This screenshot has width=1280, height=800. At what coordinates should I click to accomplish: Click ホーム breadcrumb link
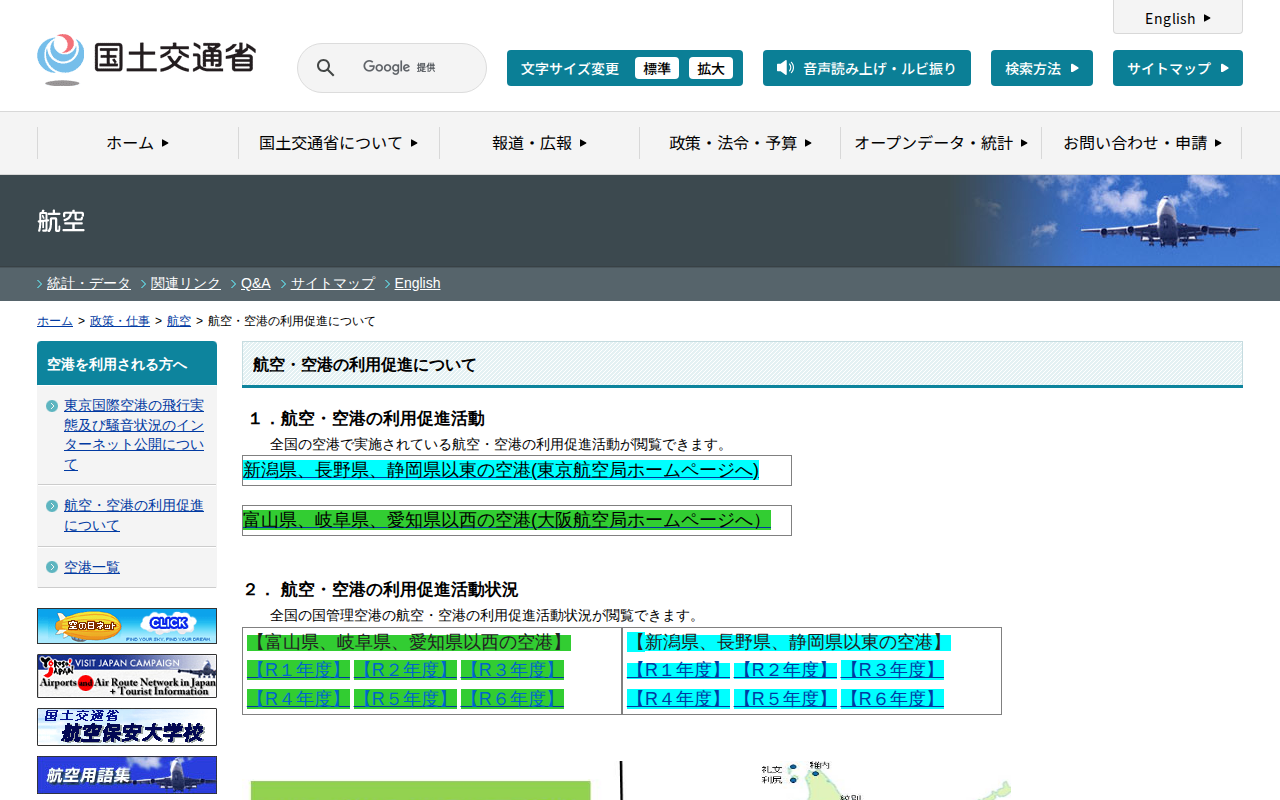pyautogui.click(x=55, y=321)
